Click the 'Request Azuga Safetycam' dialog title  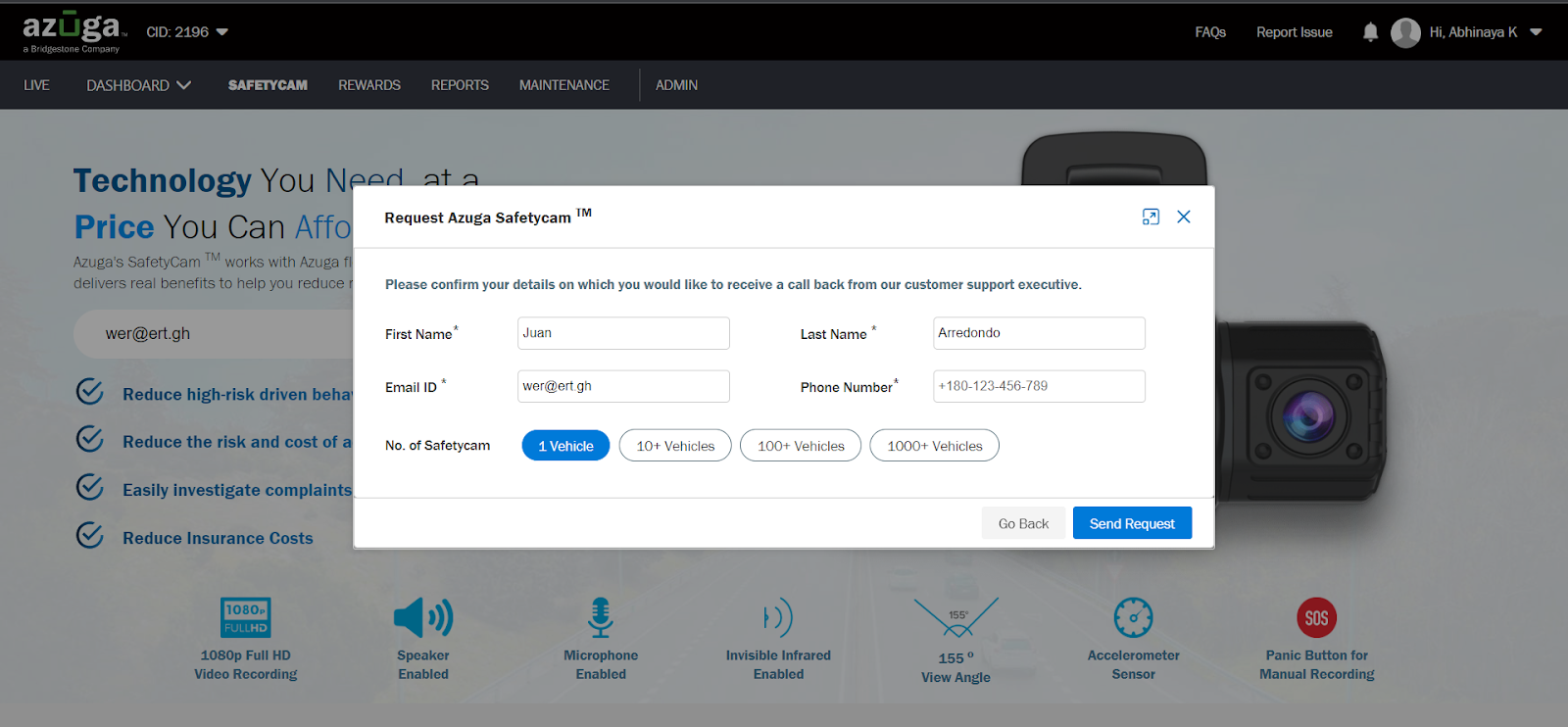click(488, 217)
